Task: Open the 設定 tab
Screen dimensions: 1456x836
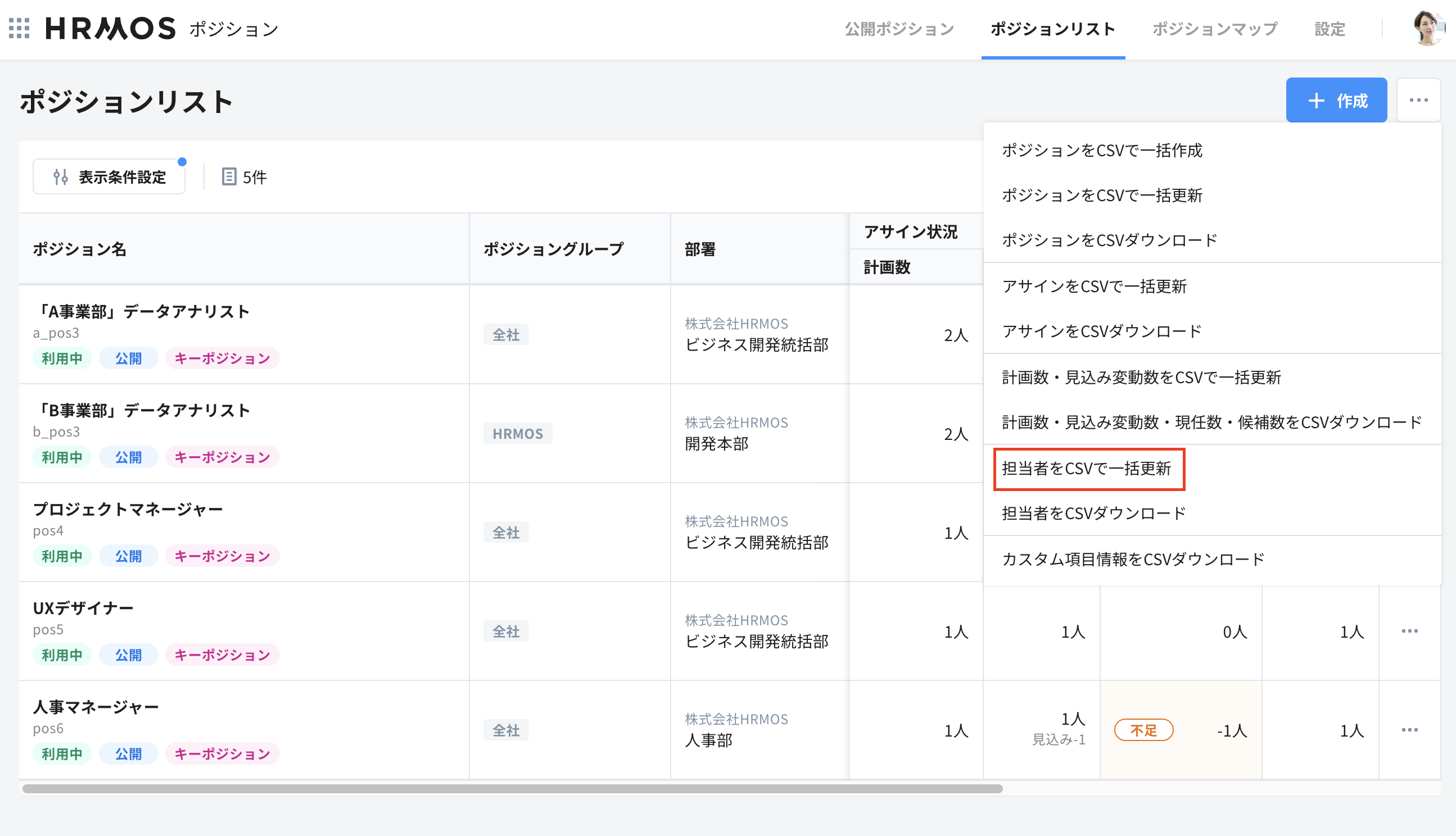Action: [x=1329, y=28]
